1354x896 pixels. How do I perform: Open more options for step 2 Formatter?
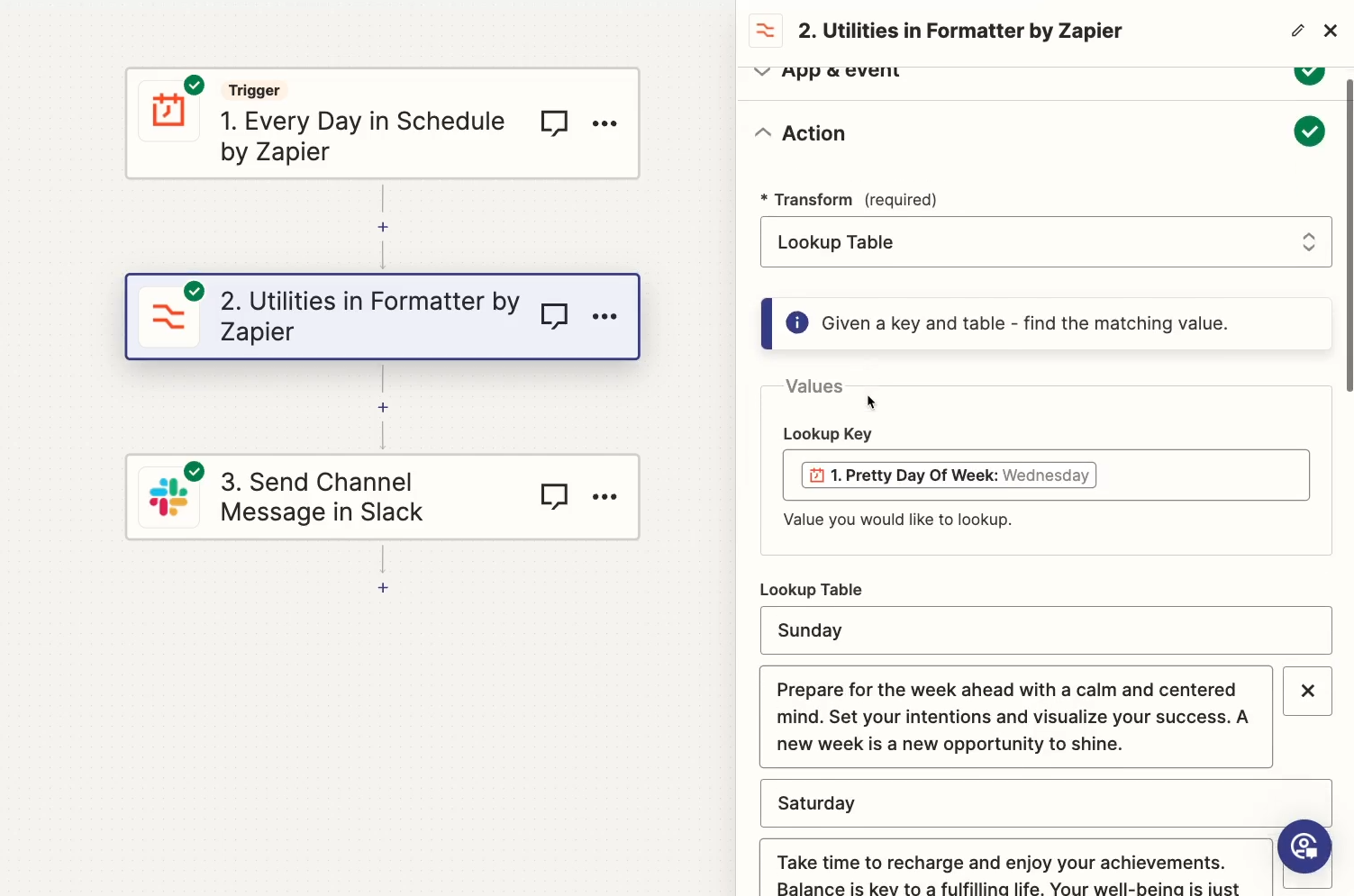point(604,317)
